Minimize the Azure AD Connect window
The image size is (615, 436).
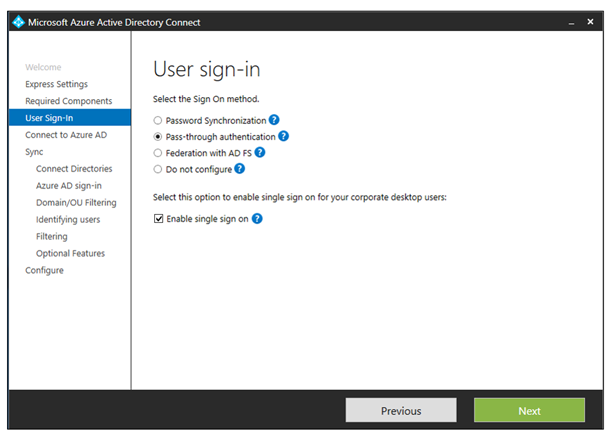pos(571,23)
